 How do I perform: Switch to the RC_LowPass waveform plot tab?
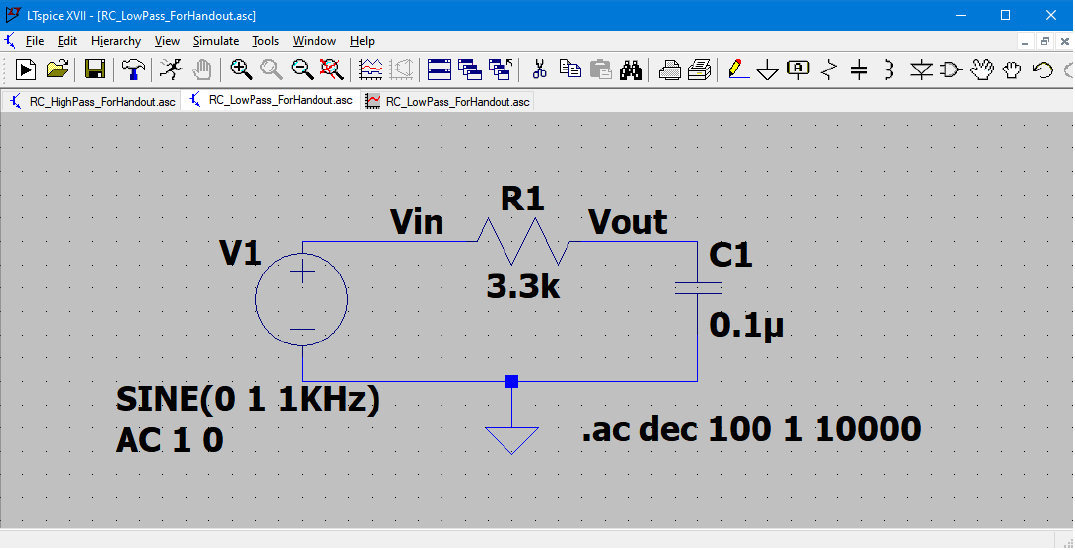point(448,101)
